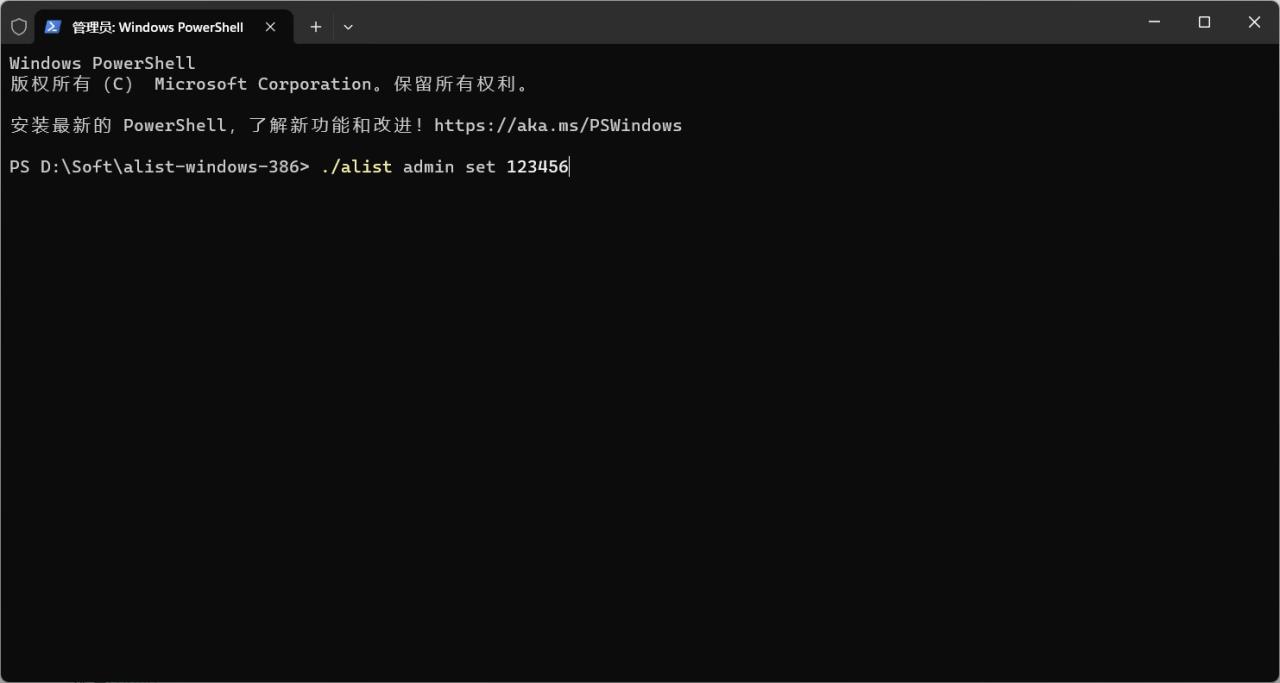1280x683 pixels.
Task: Click the Windows PowerShell header line
Action: 102,63
